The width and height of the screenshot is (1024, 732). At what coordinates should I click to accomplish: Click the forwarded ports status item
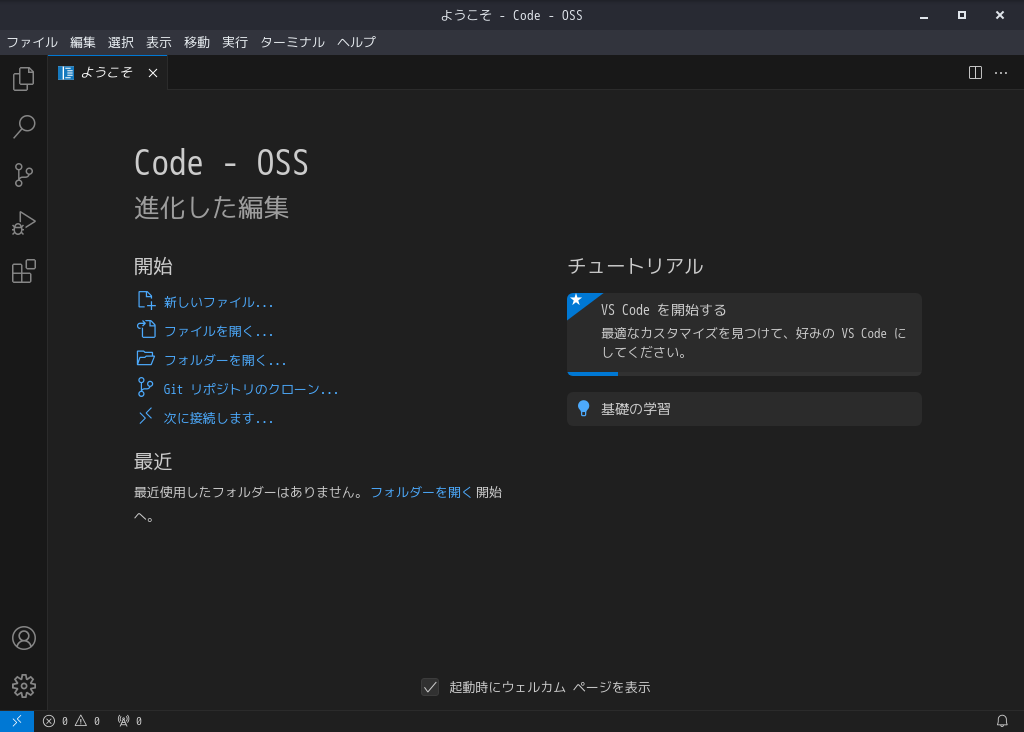(x=129, y=721)
